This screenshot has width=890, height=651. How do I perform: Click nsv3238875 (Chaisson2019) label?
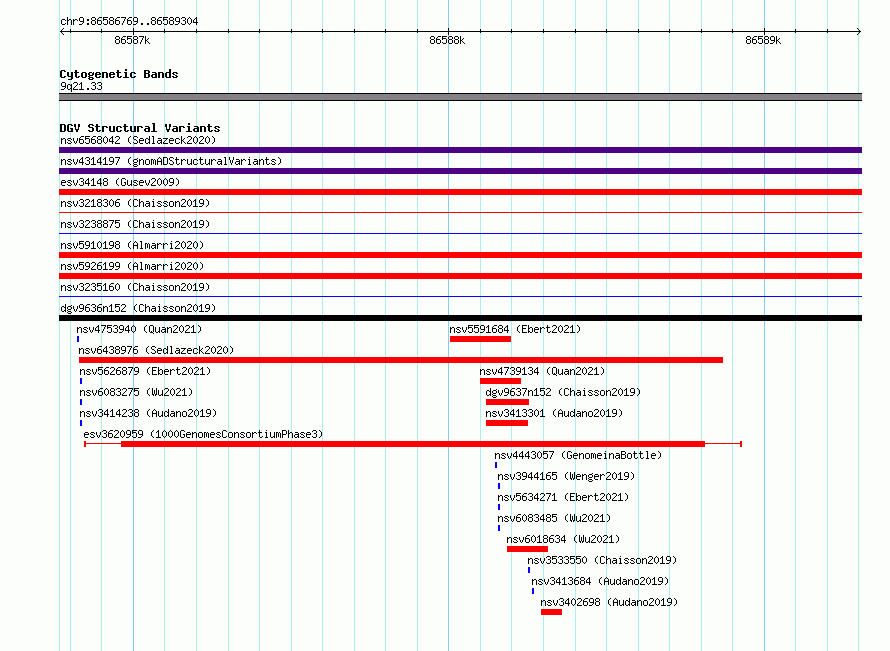click(x=135, y=224)
